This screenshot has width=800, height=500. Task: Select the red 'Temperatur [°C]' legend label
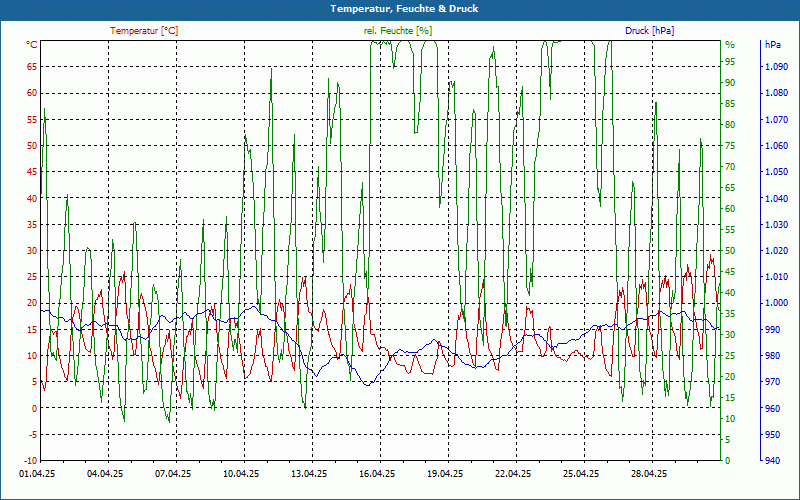click(144, 31)
